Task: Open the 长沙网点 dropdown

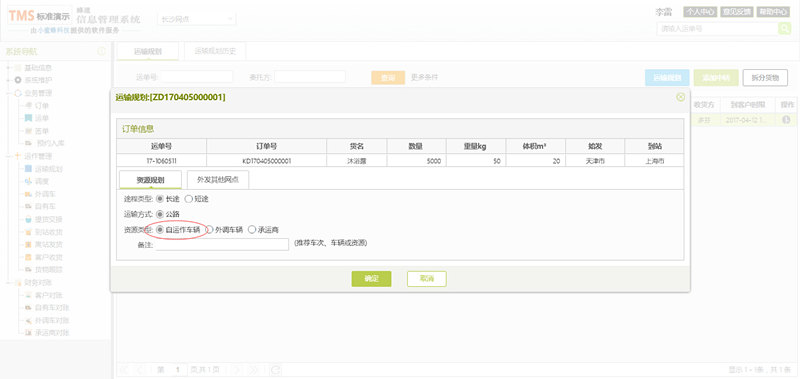Action: click(196, 19)
